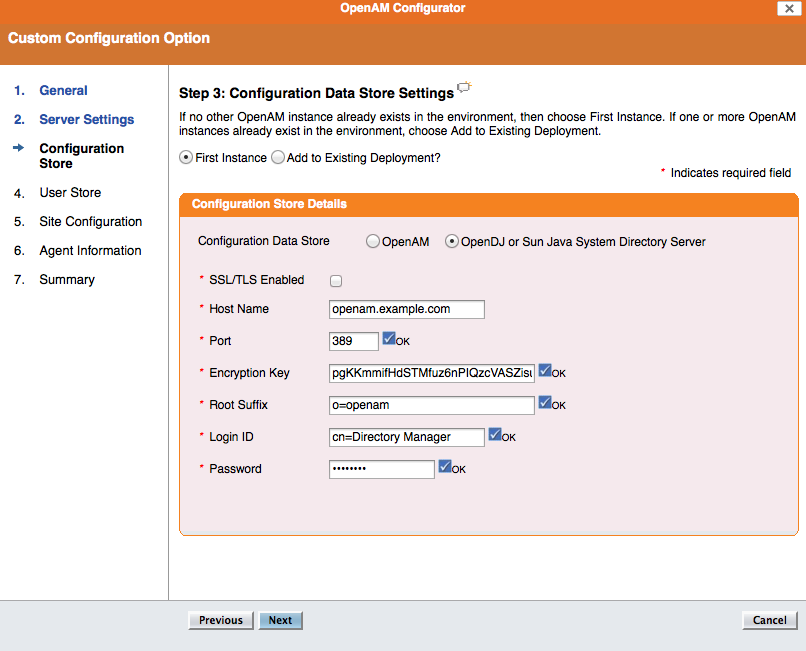Select User Store step in sidebar

click(70, 192)
